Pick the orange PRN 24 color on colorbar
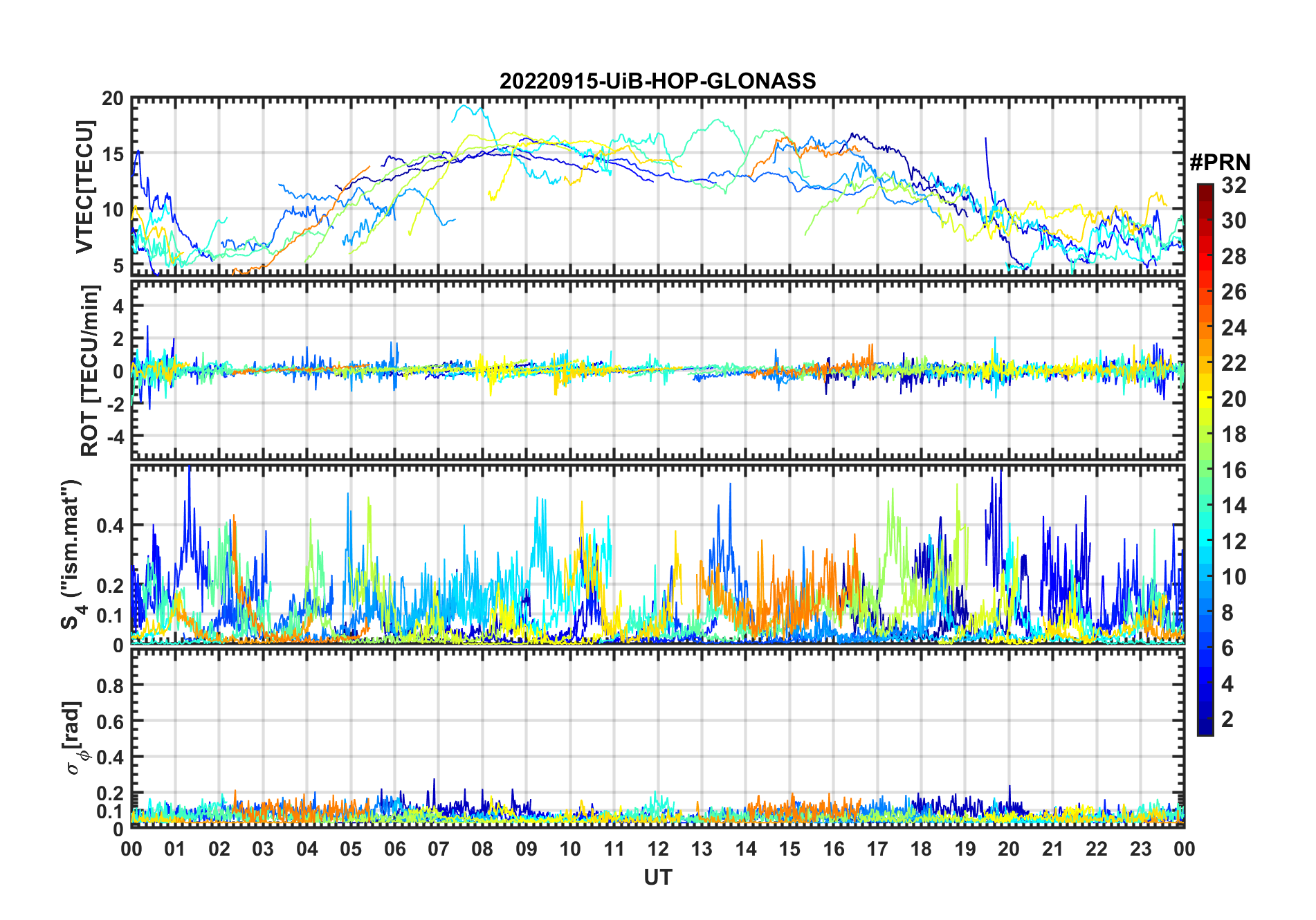The image size is (1316, 920). click(1205, 327)
